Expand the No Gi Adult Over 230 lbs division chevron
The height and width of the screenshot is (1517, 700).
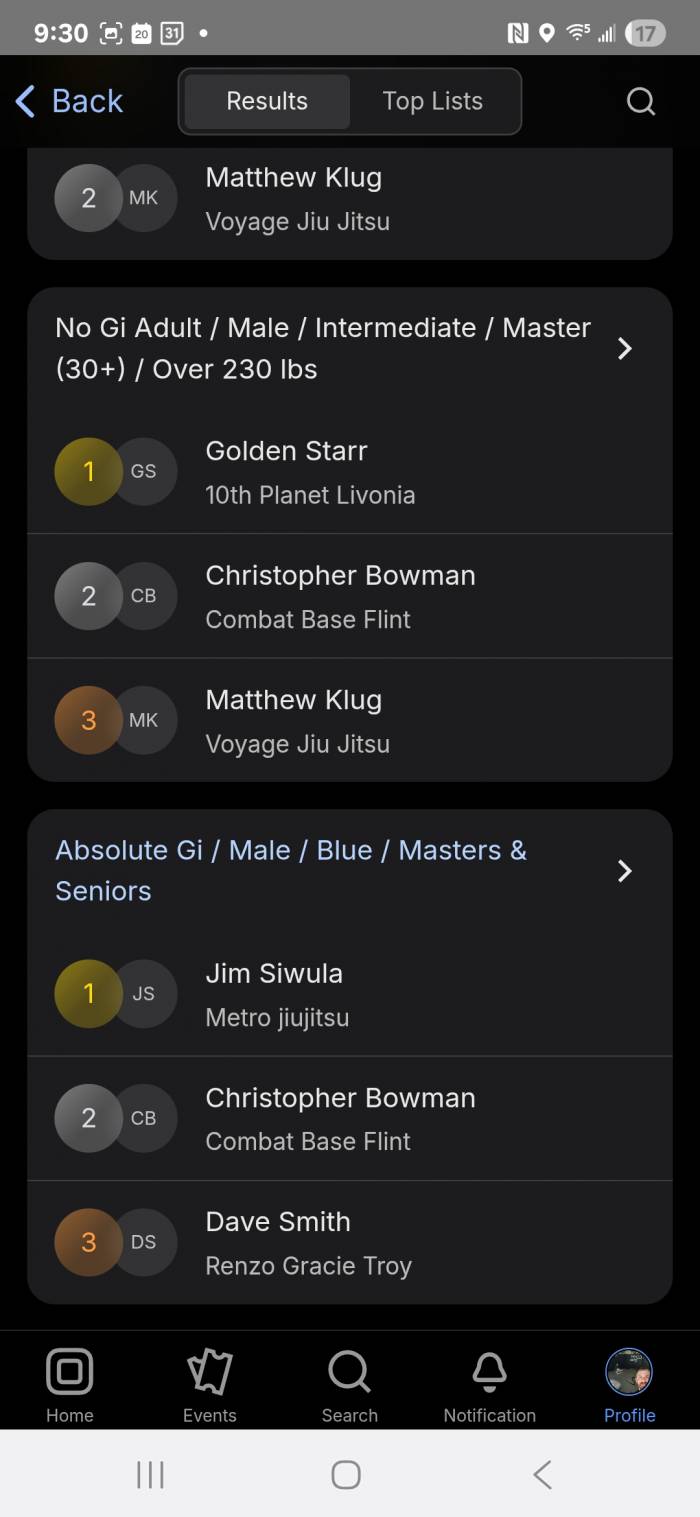[x=625, y=348]
